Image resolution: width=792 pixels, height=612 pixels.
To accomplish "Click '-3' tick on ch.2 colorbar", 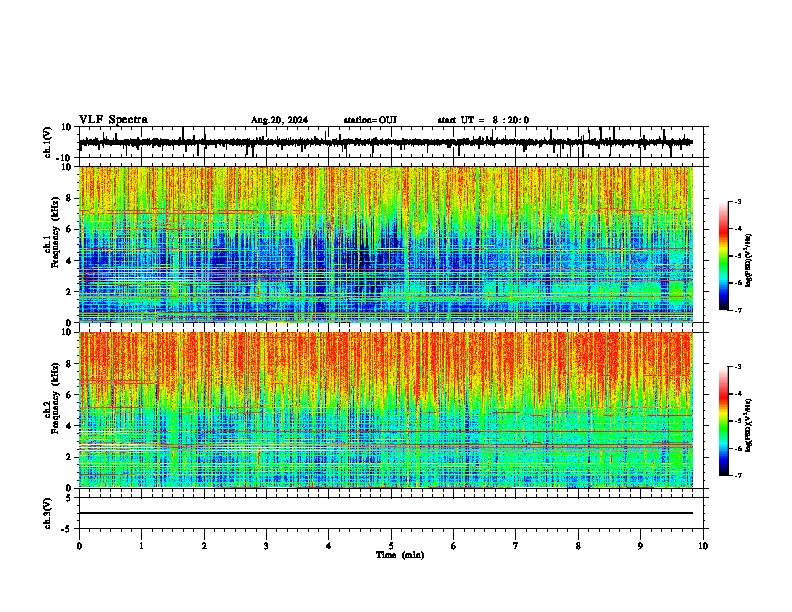I will coord(737,367).
